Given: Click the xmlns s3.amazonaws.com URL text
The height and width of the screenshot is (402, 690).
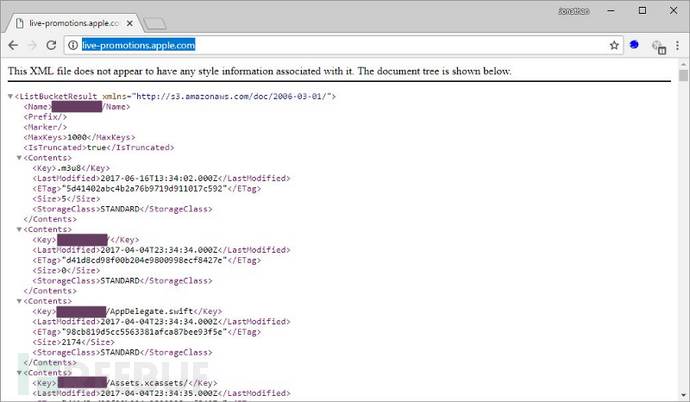Looking at the screenshot, I should [x=231, y=96].
